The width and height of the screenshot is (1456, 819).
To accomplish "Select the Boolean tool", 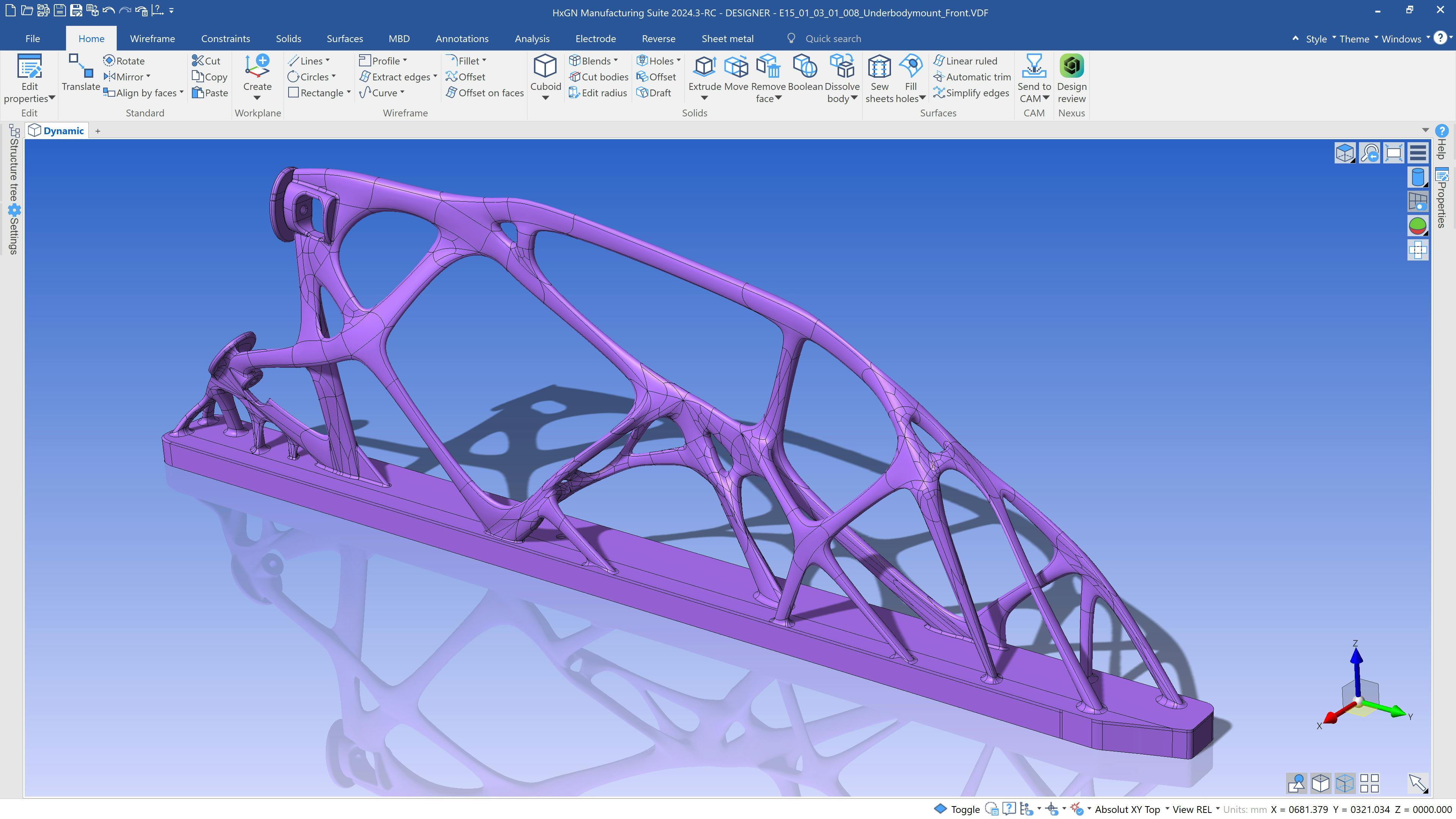I will [804, 74].
